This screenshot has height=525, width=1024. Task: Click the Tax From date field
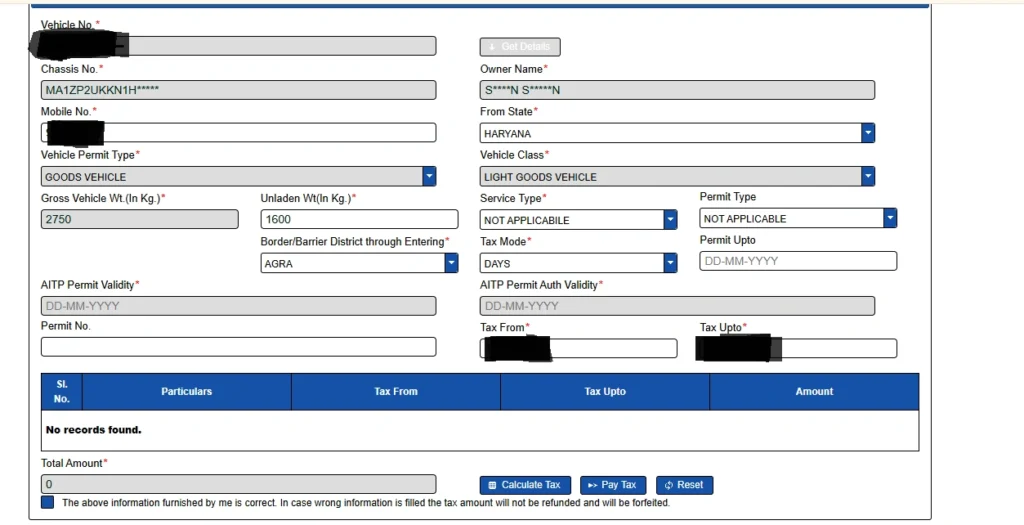coord(614,348)
